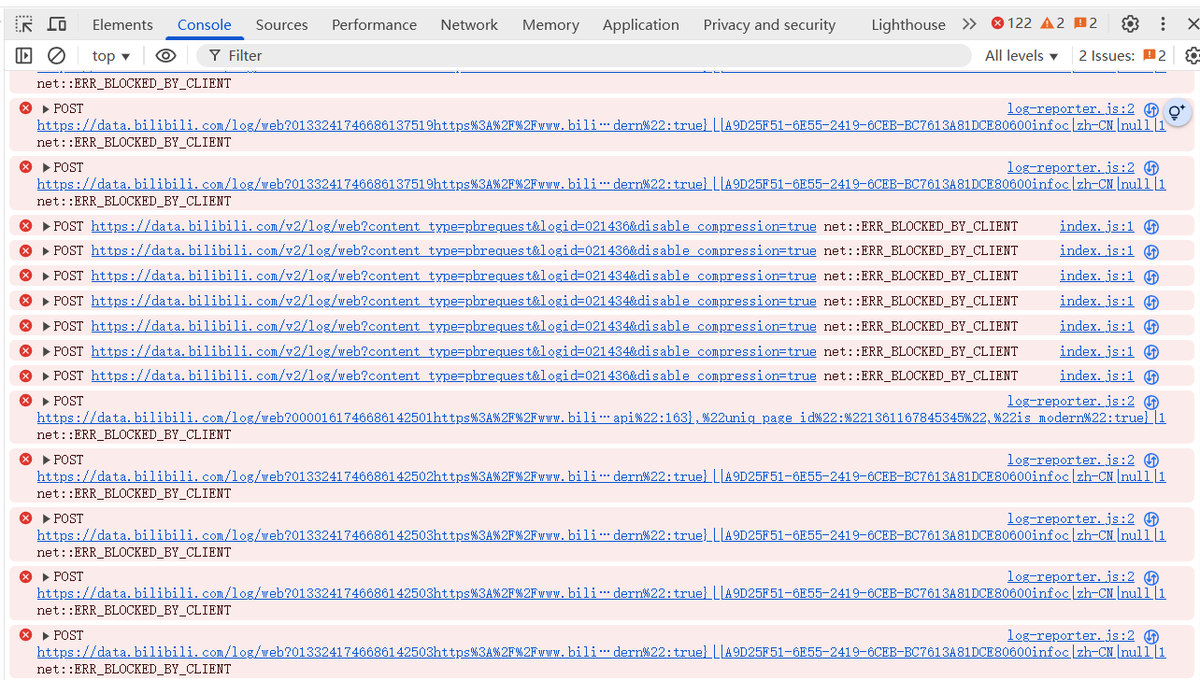Switch to the Elements tab

123,25
